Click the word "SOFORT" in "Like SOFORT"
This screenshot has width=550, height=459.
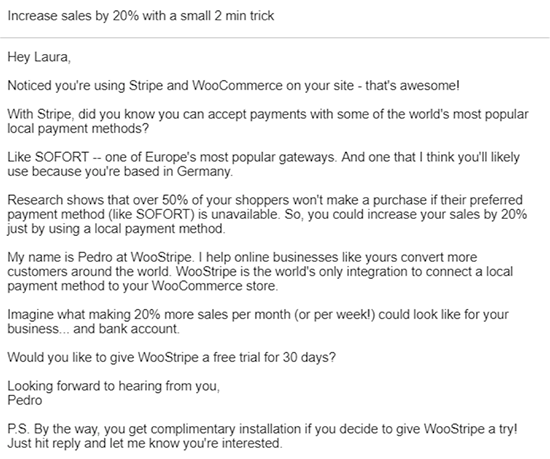(x=62, y=157)
